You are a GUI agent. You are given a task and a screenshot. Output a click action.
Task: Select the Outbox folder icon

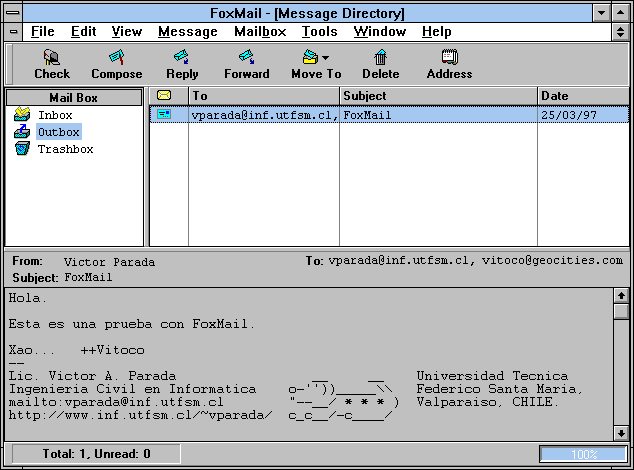coord(22,132)
